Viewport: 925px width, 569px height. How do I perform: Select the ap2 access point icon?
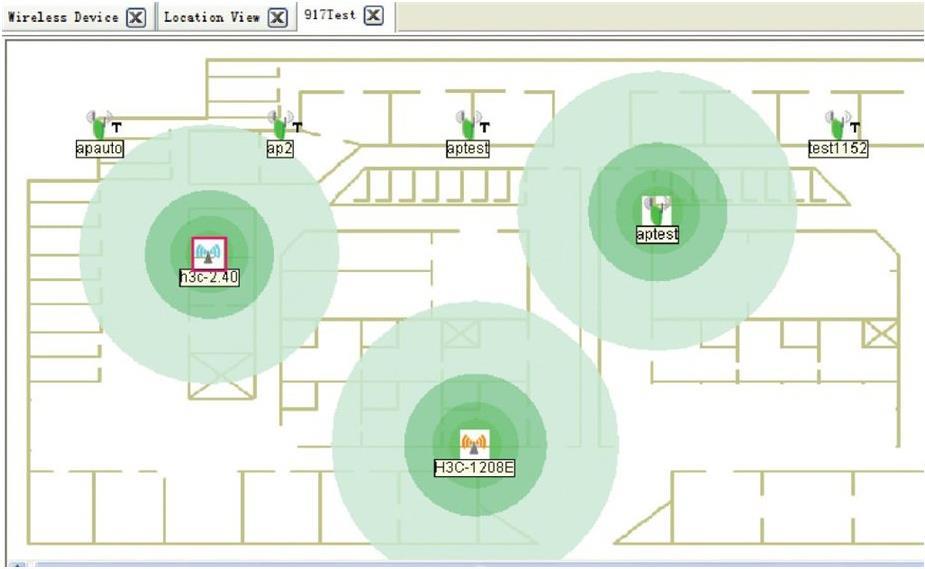(x=280, y=125)
